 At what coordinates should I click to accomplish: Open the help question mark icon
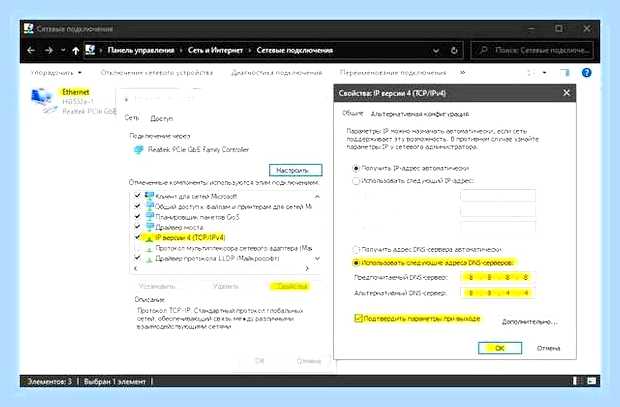tap(586, 73)
